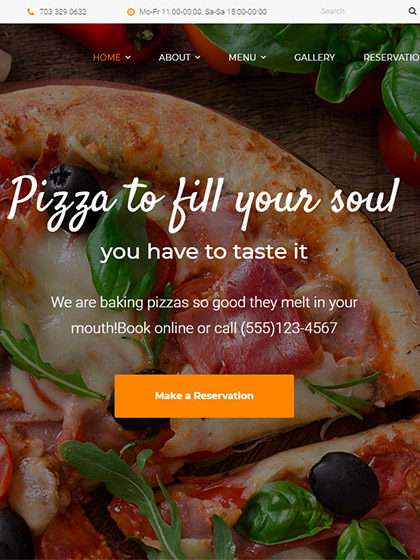Expand the ABOUT dropdown chevron

click(x=198, y=57)
